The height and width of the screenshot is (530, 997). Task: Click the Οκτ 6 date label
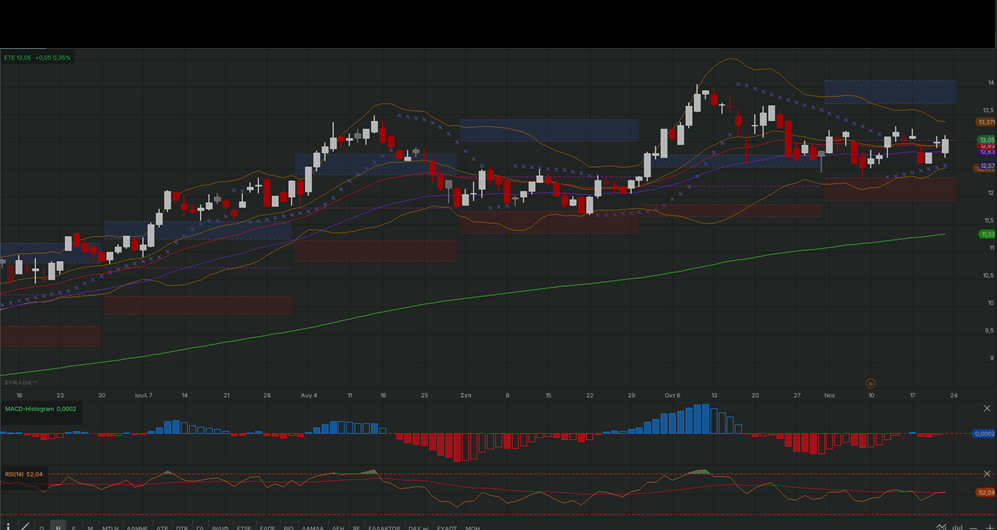click(x=673, y=395)
